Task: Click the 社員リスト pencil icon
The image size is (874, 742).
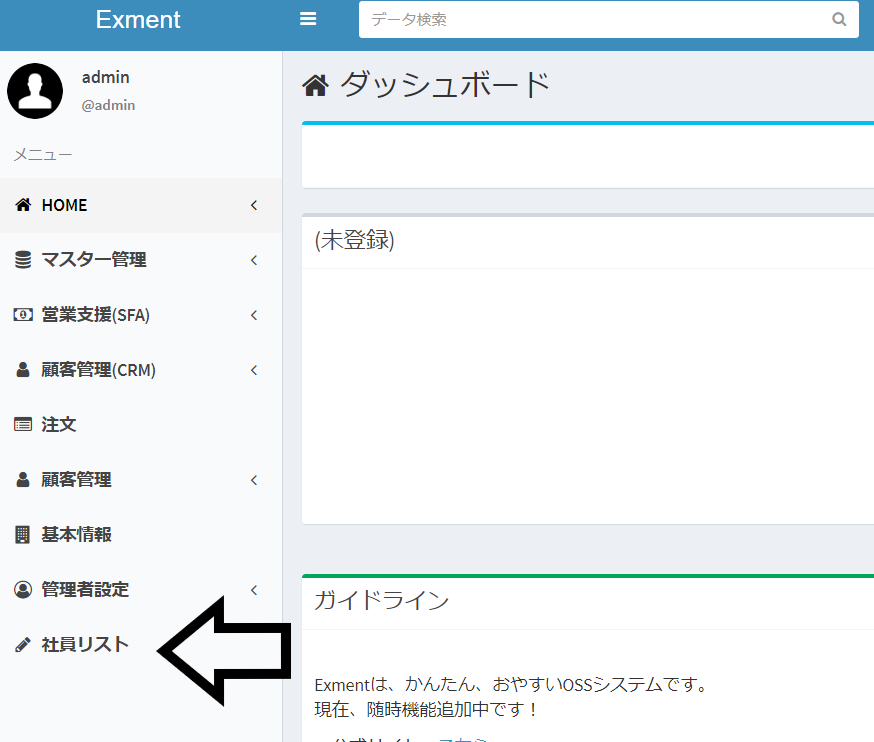Action: [23, 644]
